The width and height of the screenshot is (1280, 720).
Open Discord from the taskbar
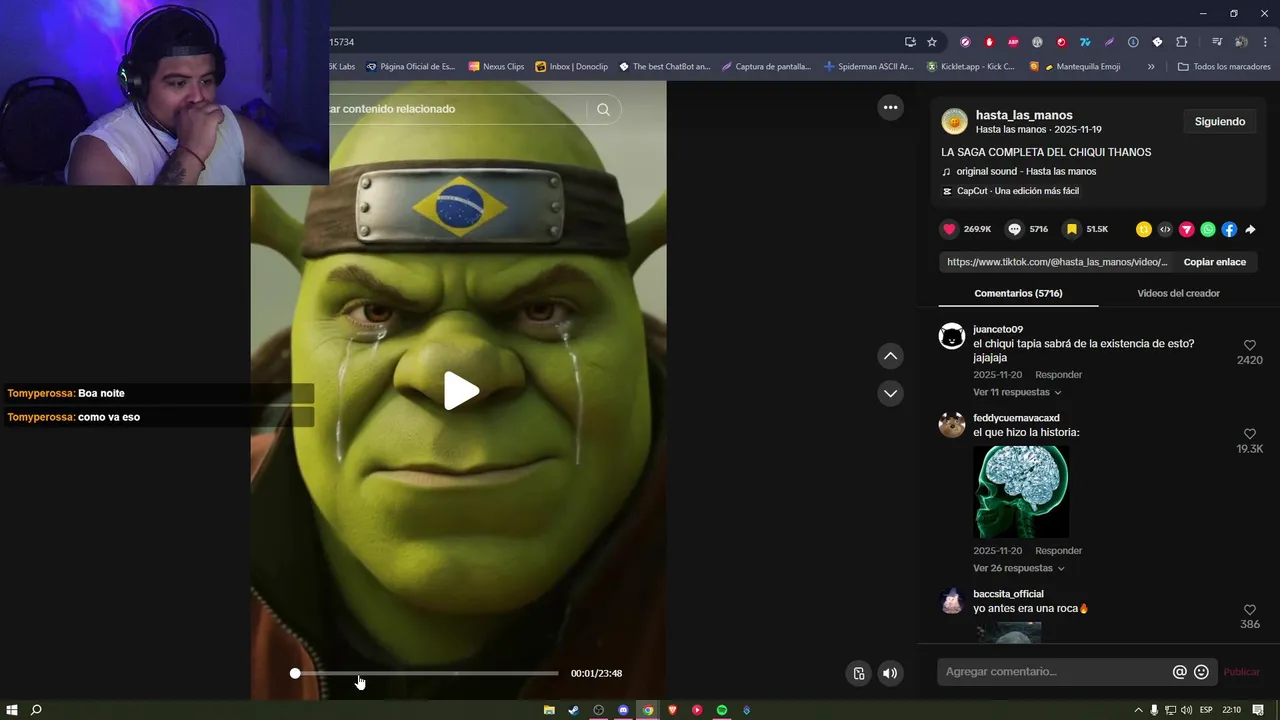click(623, 710)
